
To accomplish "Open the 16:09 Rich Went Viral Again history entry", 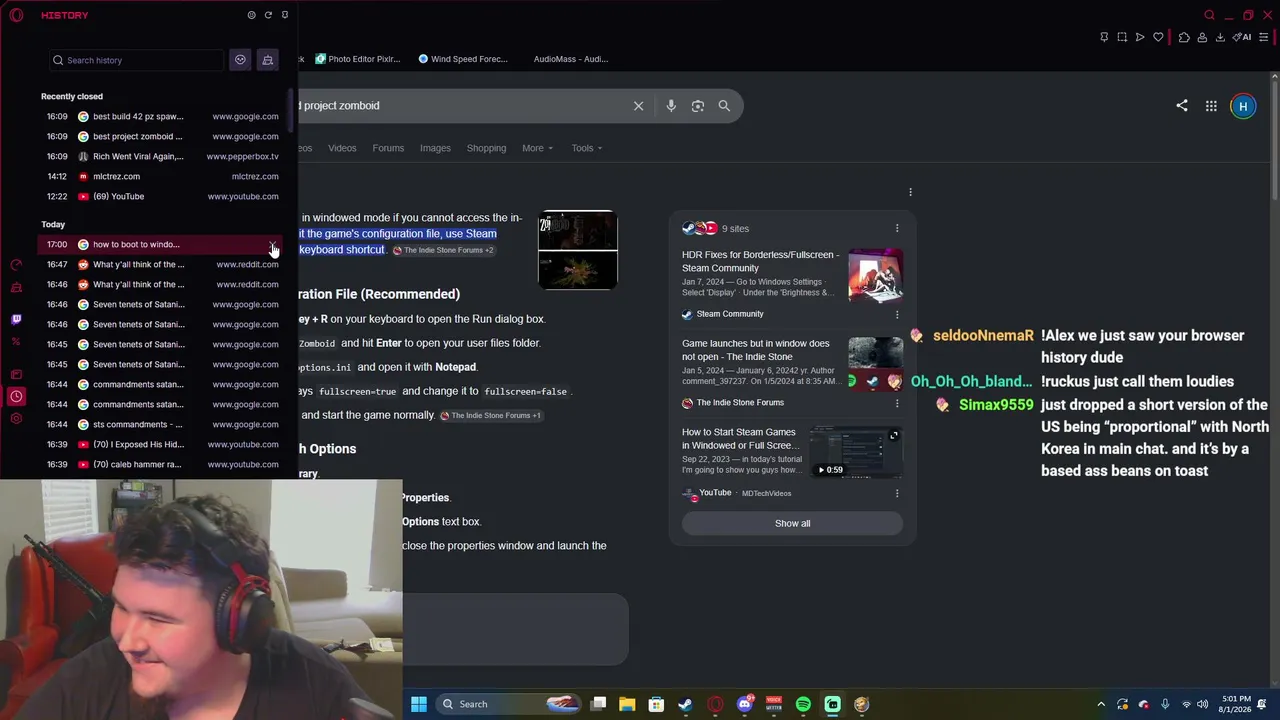I will pos(161,156).
